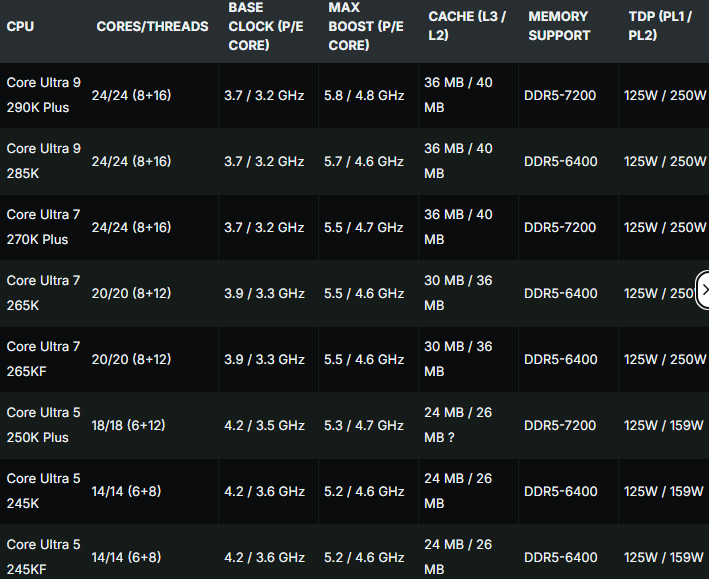Click DDR5-7200 in the 270K Plus row

(560, 227)
